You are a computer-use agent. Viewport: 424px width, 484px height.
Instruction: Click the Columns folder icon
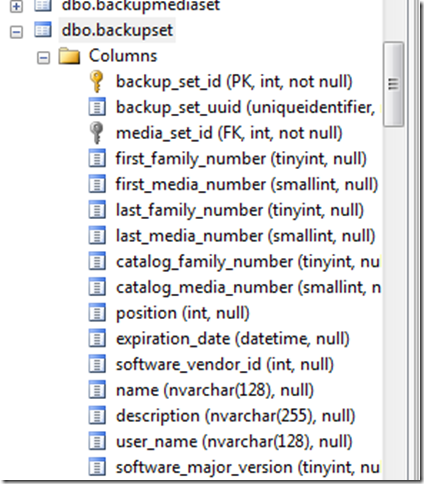pos(69,56)
